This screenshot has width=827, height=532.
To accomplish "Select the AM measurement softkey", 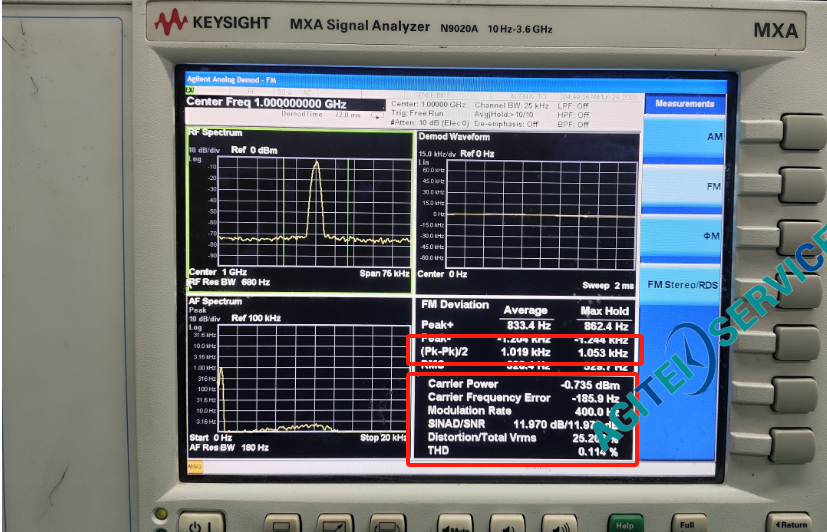I will pyautogui.click(x=684, y=136).
